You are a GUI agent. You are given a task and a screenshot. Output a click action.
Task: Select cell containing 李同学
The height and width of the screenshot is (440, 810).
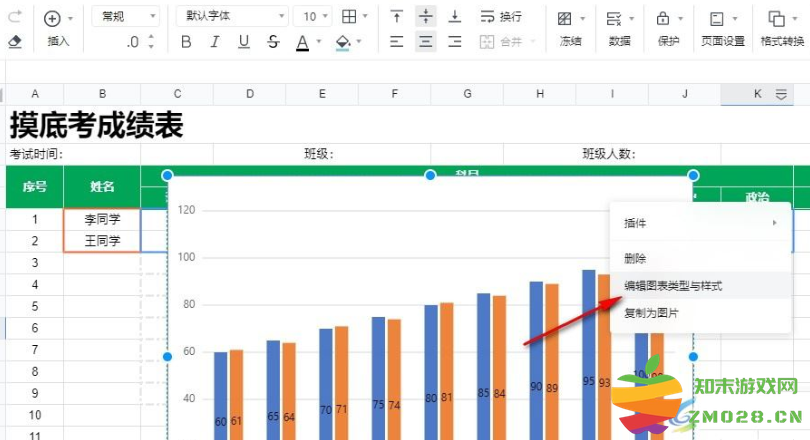click(102, 219)
